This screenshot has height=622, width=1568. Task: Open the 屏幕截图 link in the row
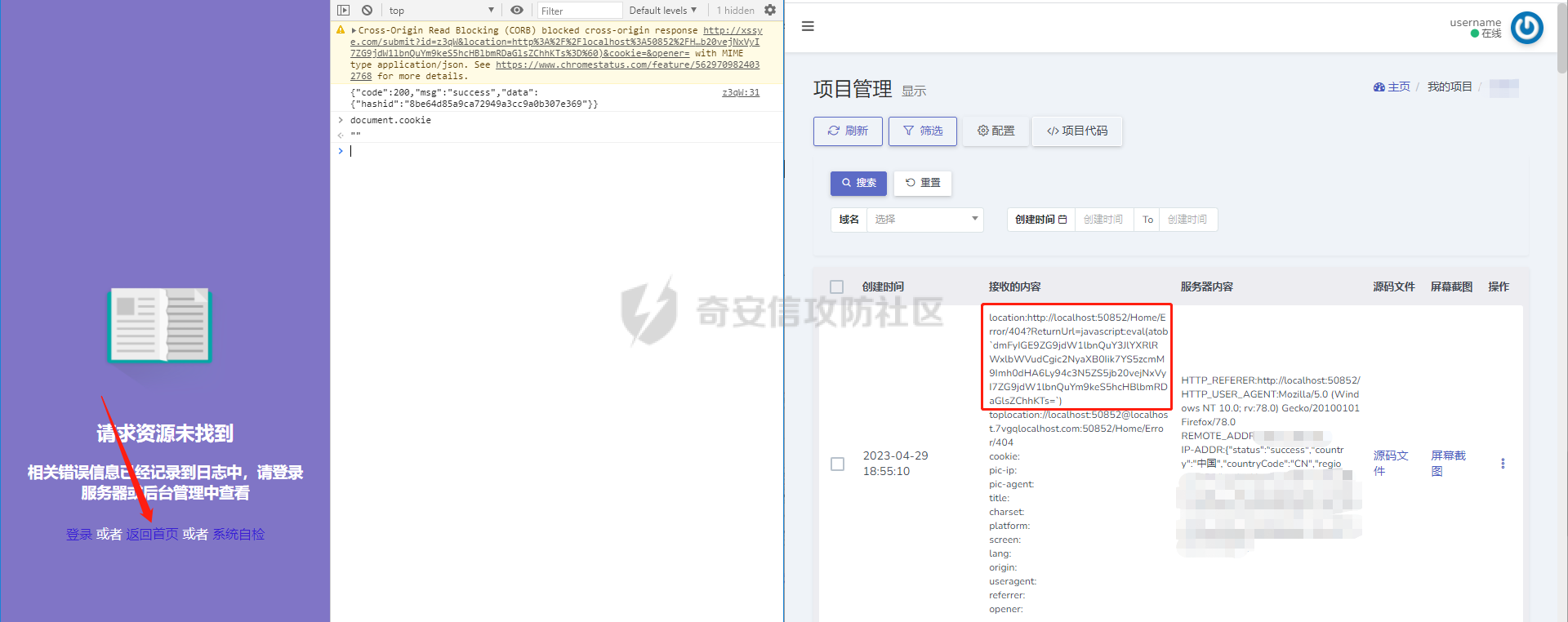1448,463
